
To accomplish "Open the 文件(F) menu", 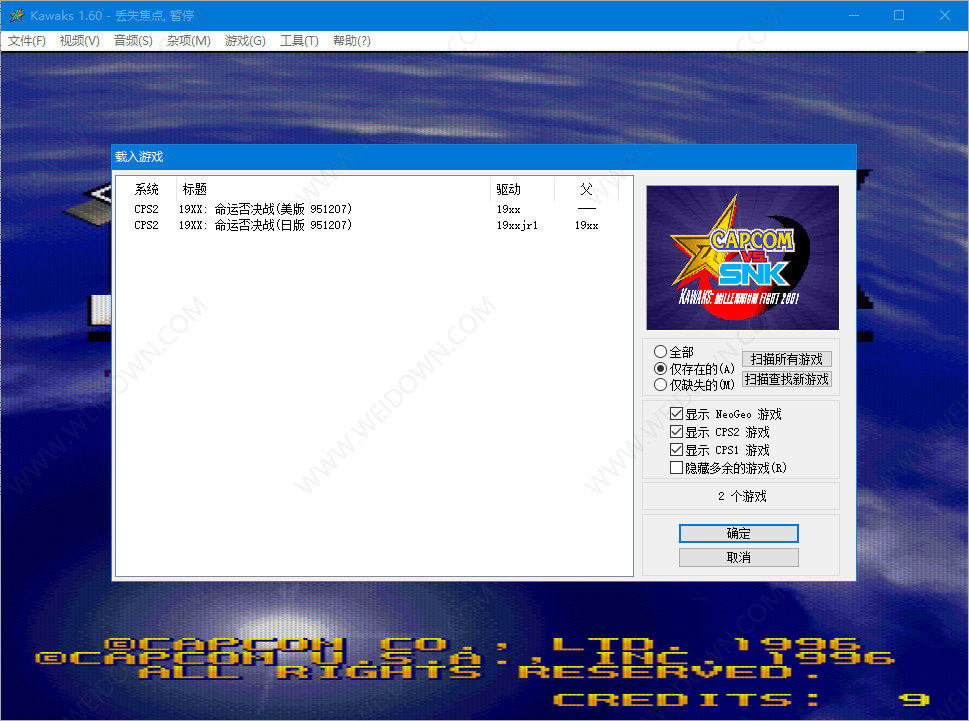I will coord(27,41).
